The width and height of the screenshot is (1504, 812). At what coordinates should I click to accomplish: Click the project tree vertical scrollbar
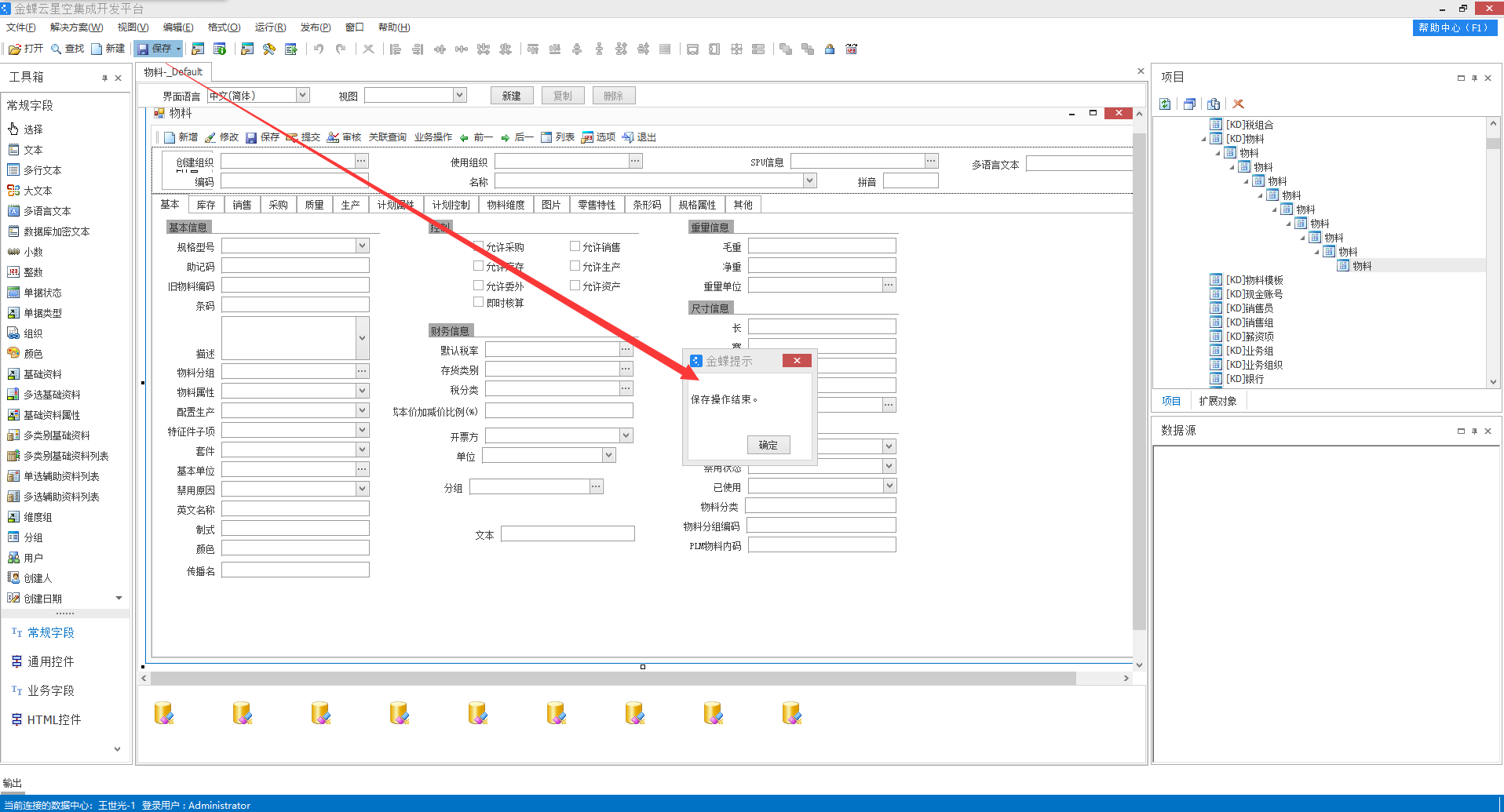point(1493,144)
